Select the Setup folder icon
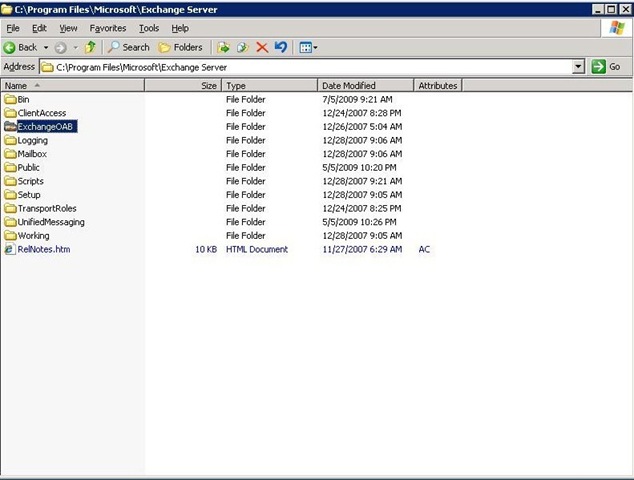This screenshot has height=480, width=634. pyautogui.click(x=10, y=195)
